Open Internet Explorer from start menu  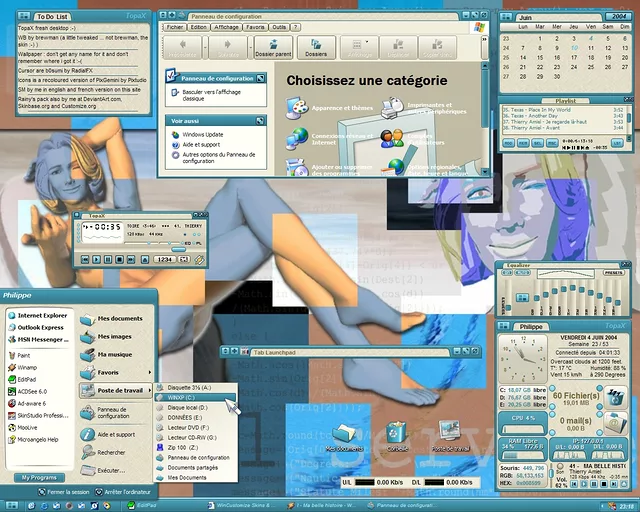coord(40,314)
